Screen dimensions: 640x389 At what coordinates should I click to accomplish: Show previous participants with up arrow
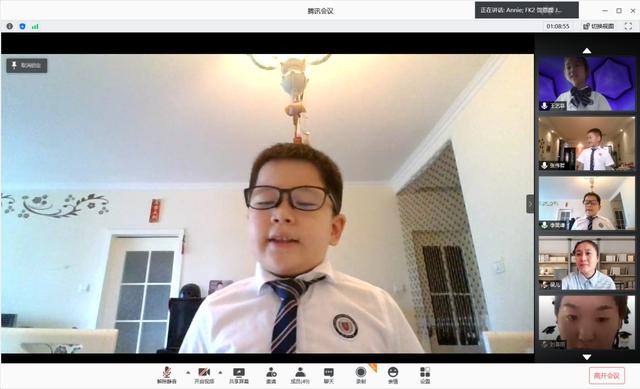[587, 51]
